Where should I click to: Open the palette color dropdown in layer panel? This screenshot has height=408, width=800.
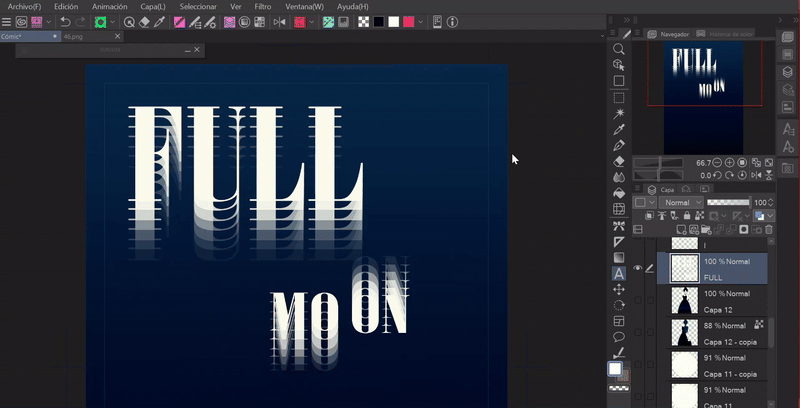[644, 202]
